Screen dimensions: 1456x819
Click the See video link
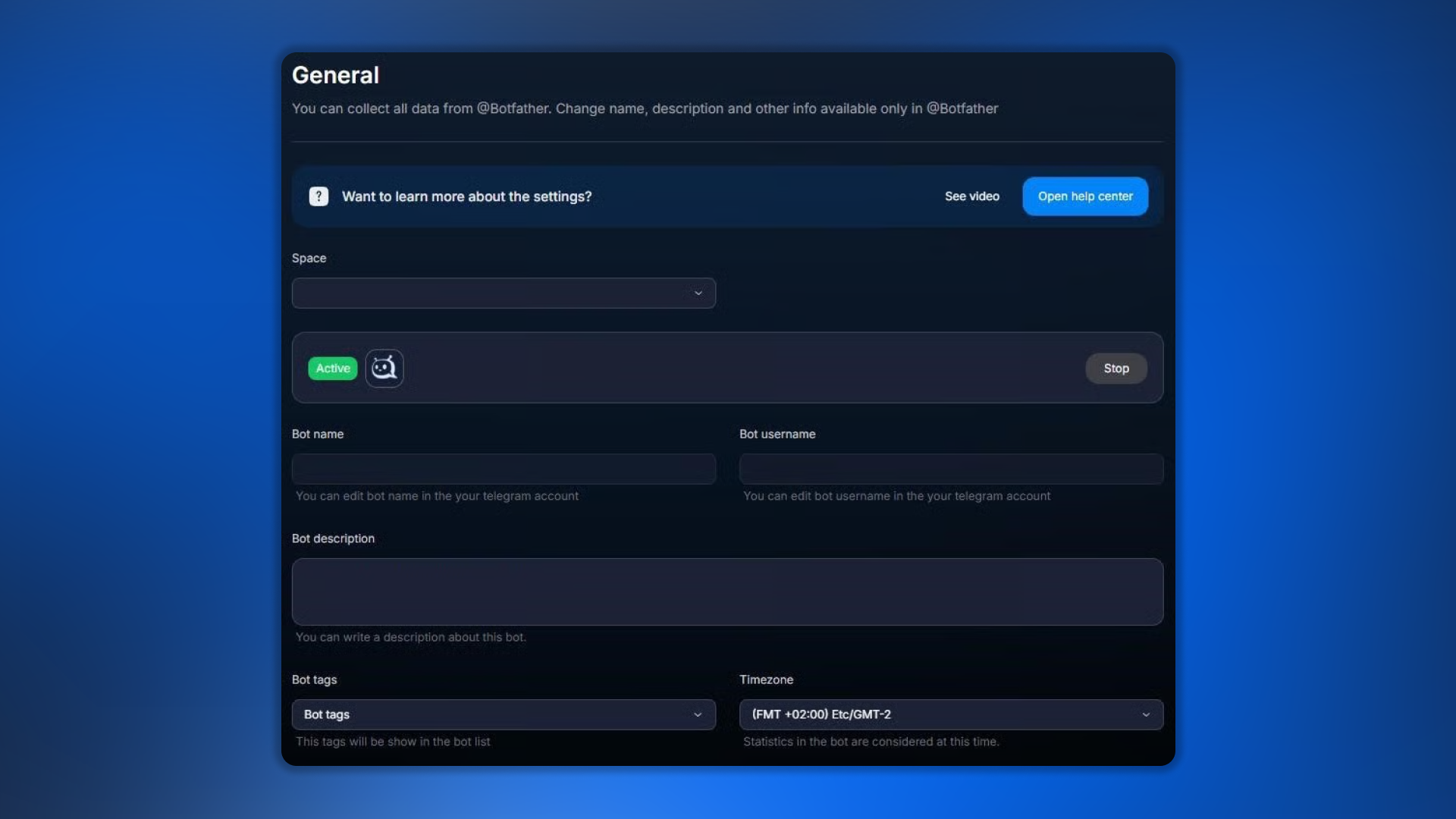tap(972, 196)
